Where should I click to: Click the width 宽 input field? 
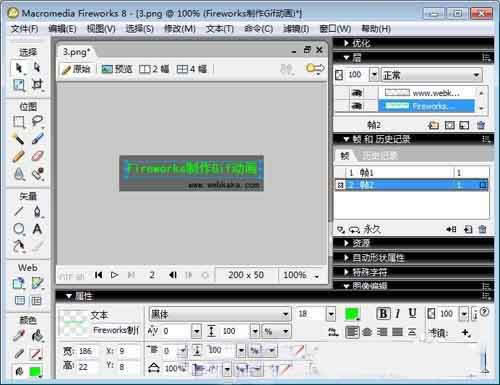87,351
